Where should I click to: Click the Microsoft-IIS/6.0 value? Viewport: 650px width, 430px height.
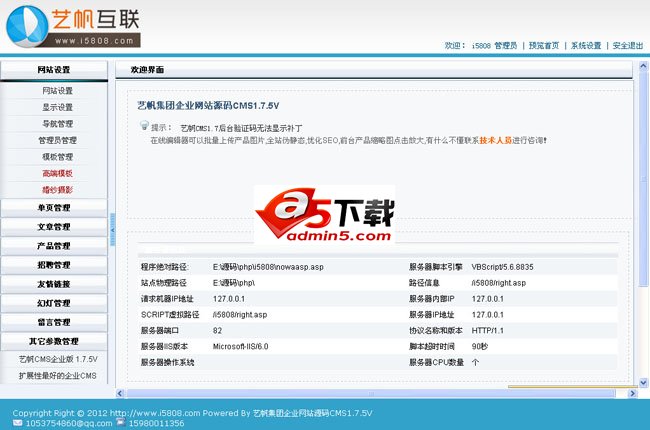[x=240, y=346]
